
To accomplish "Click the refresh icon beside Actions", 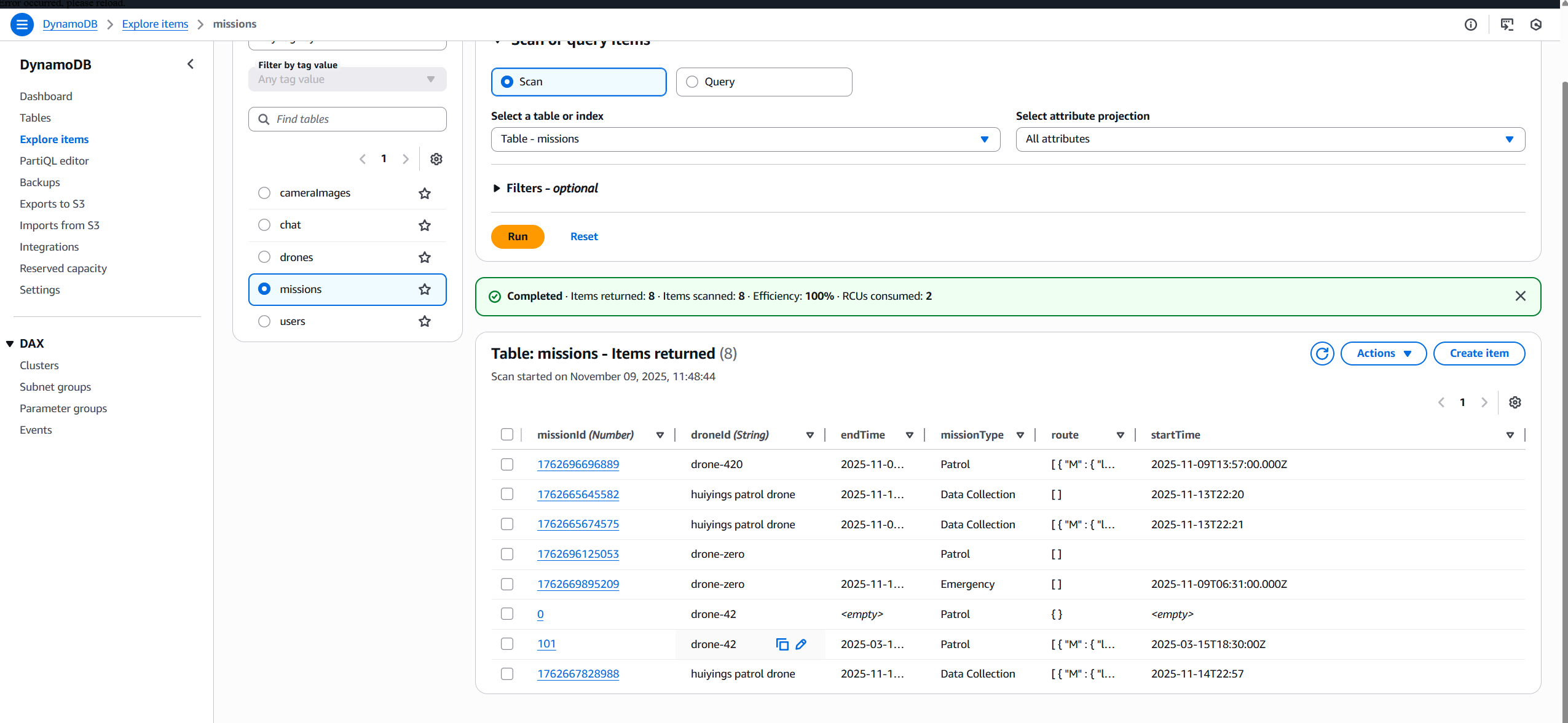I will (x=1322, y=354).
